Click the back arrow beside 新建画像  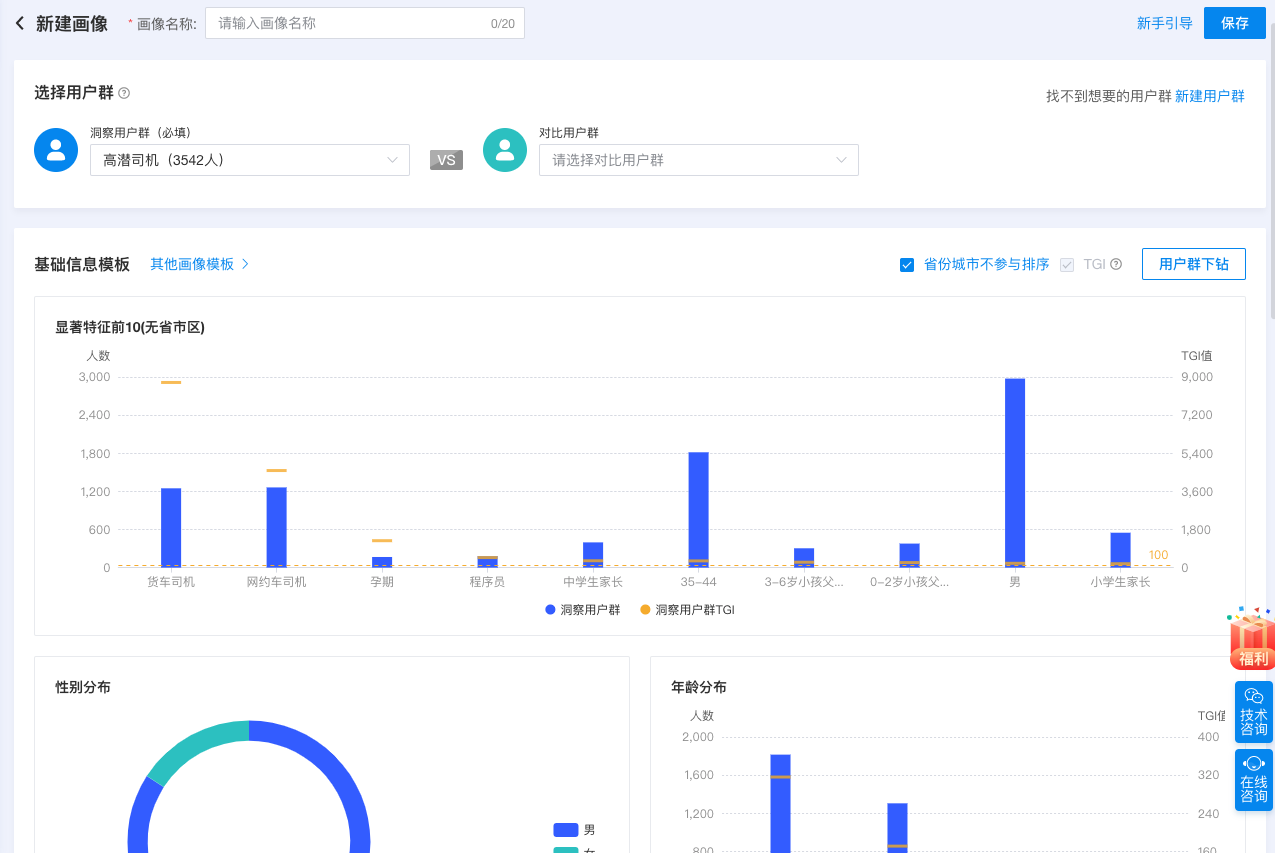(19, 23)
